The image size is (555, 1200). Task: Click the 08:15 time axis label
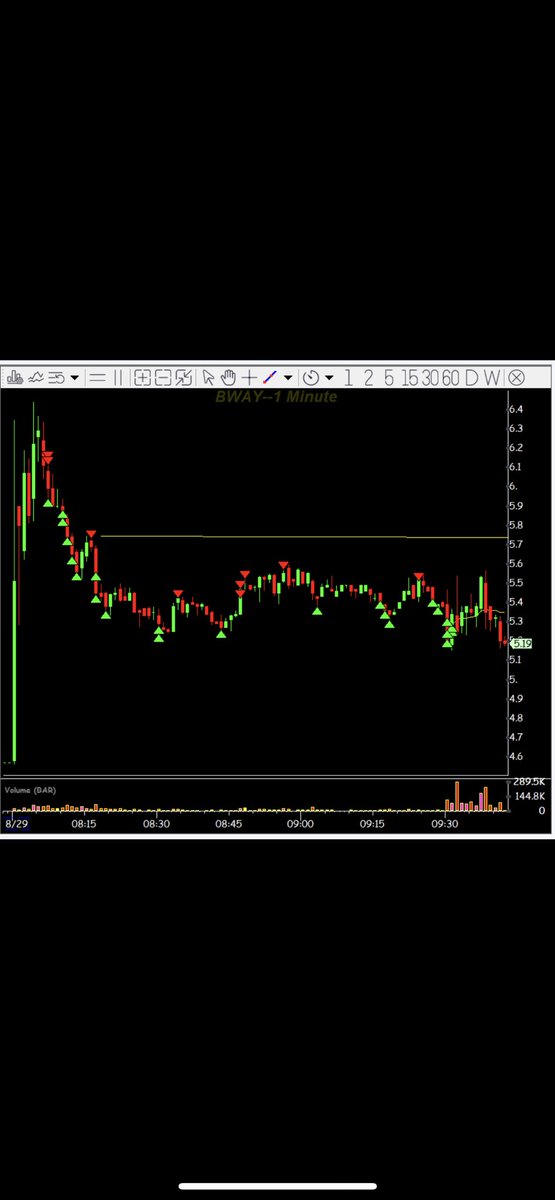[83, 824]
